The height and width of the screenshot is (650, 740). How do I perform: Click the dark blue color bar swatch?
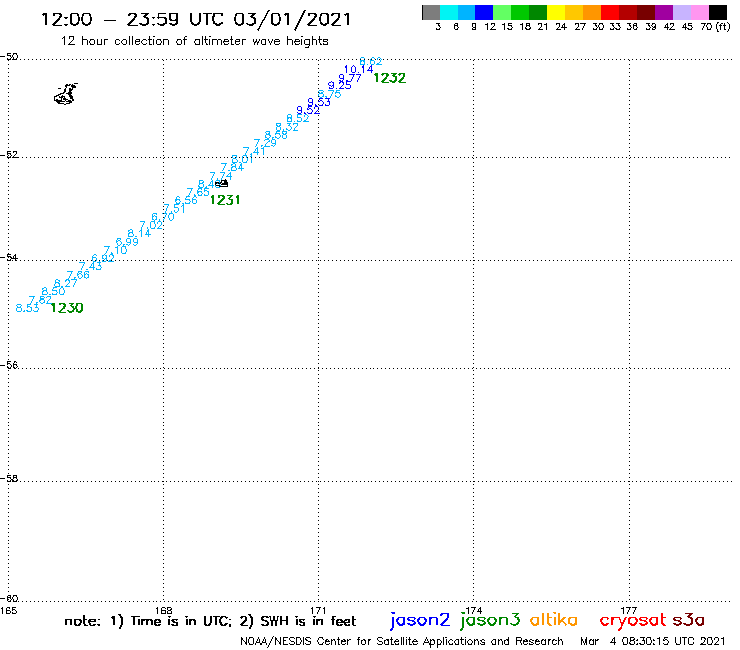(484, 12)
